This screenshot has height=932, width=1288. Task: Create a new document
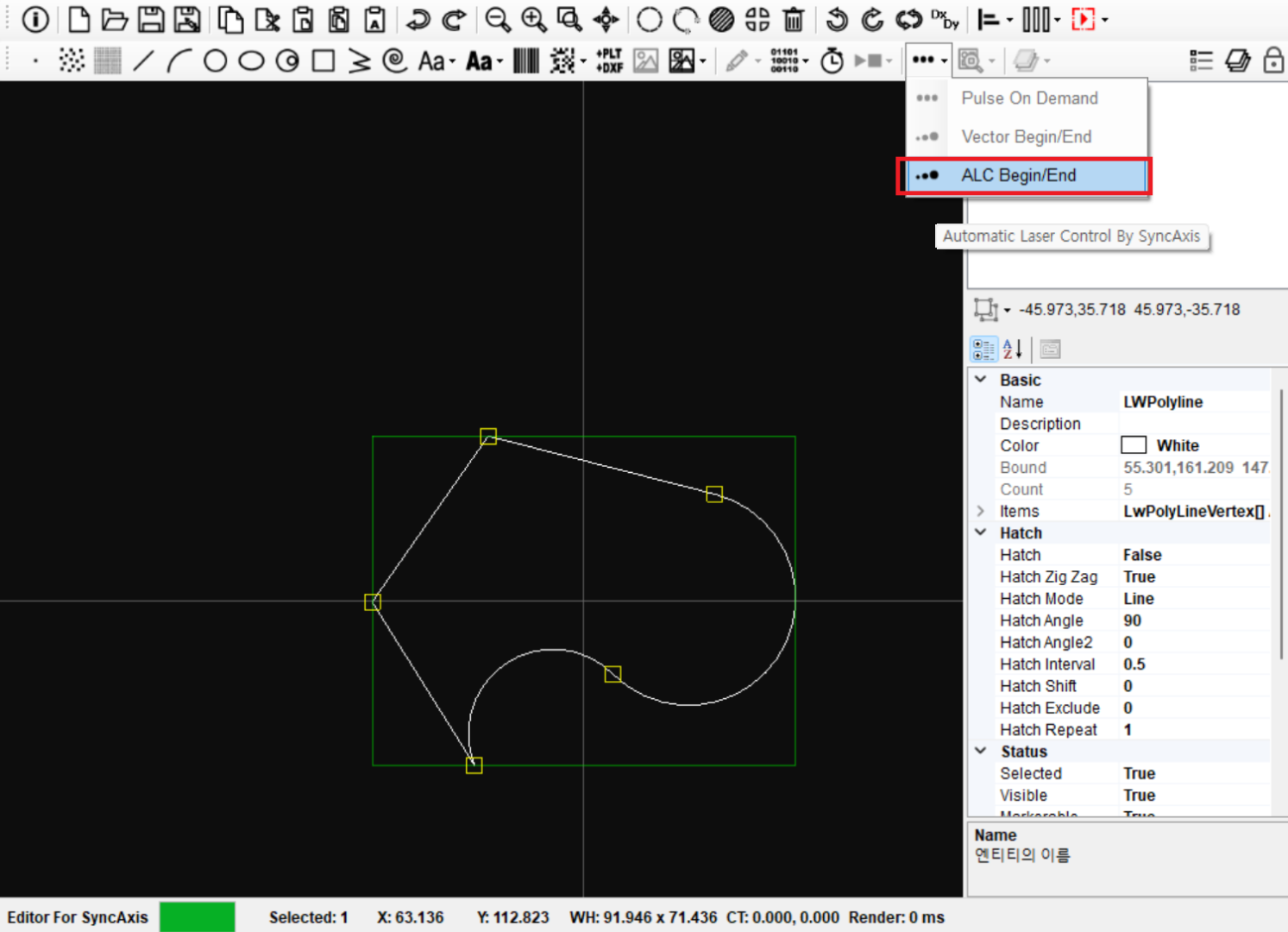pos(79,19)
